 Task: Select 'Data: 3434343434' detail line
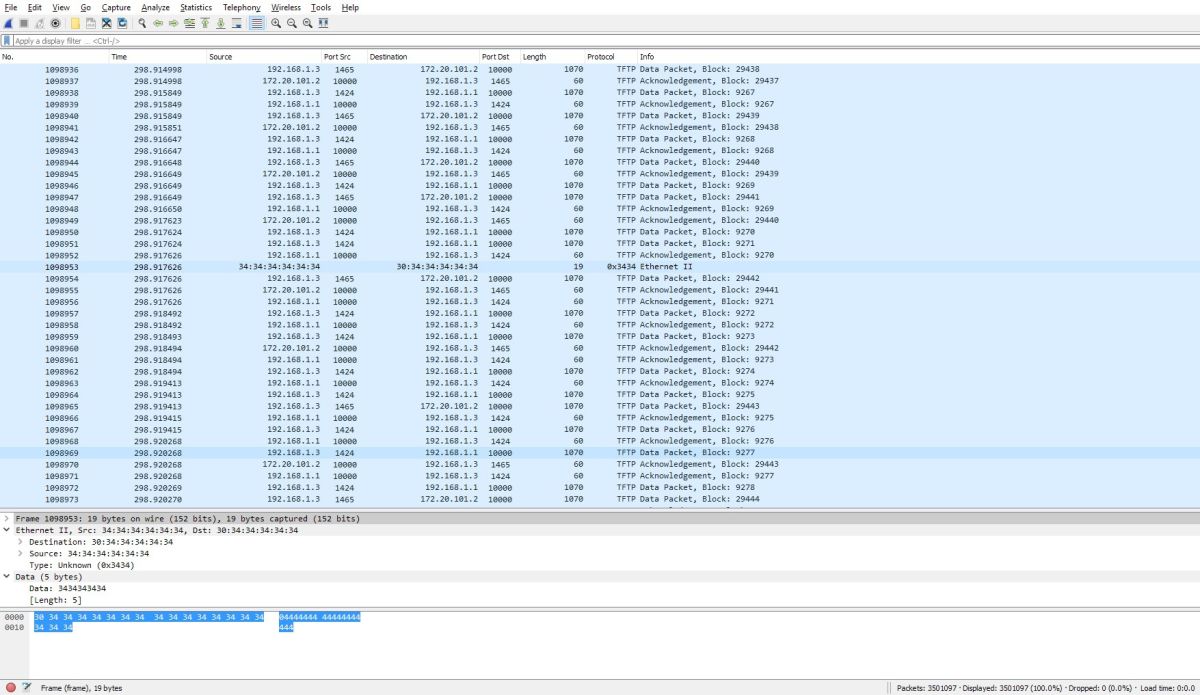coord(67,588)
